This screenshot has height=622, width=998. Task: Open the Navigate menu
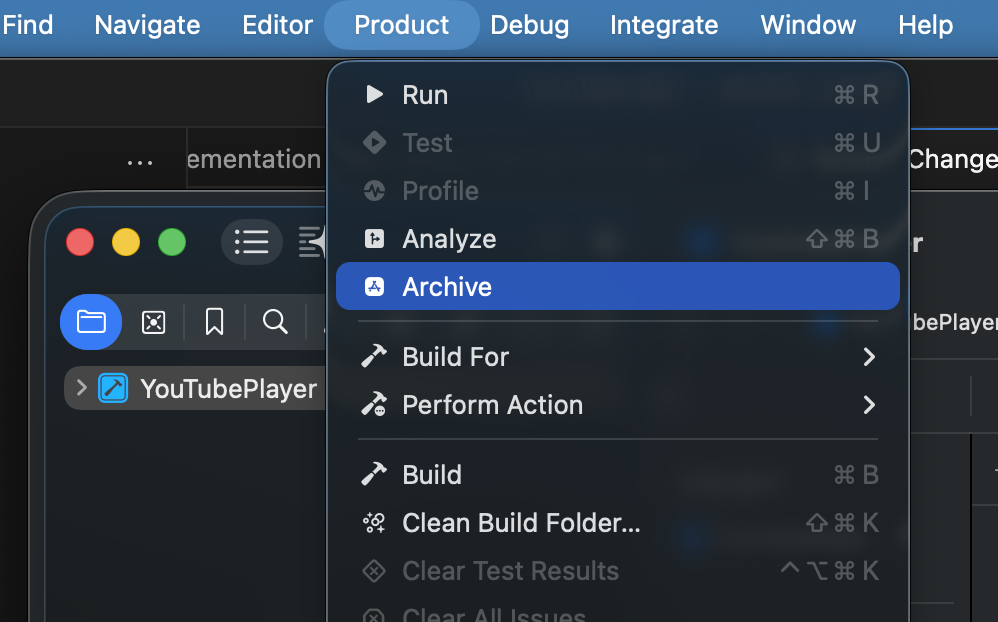[147, 25]
